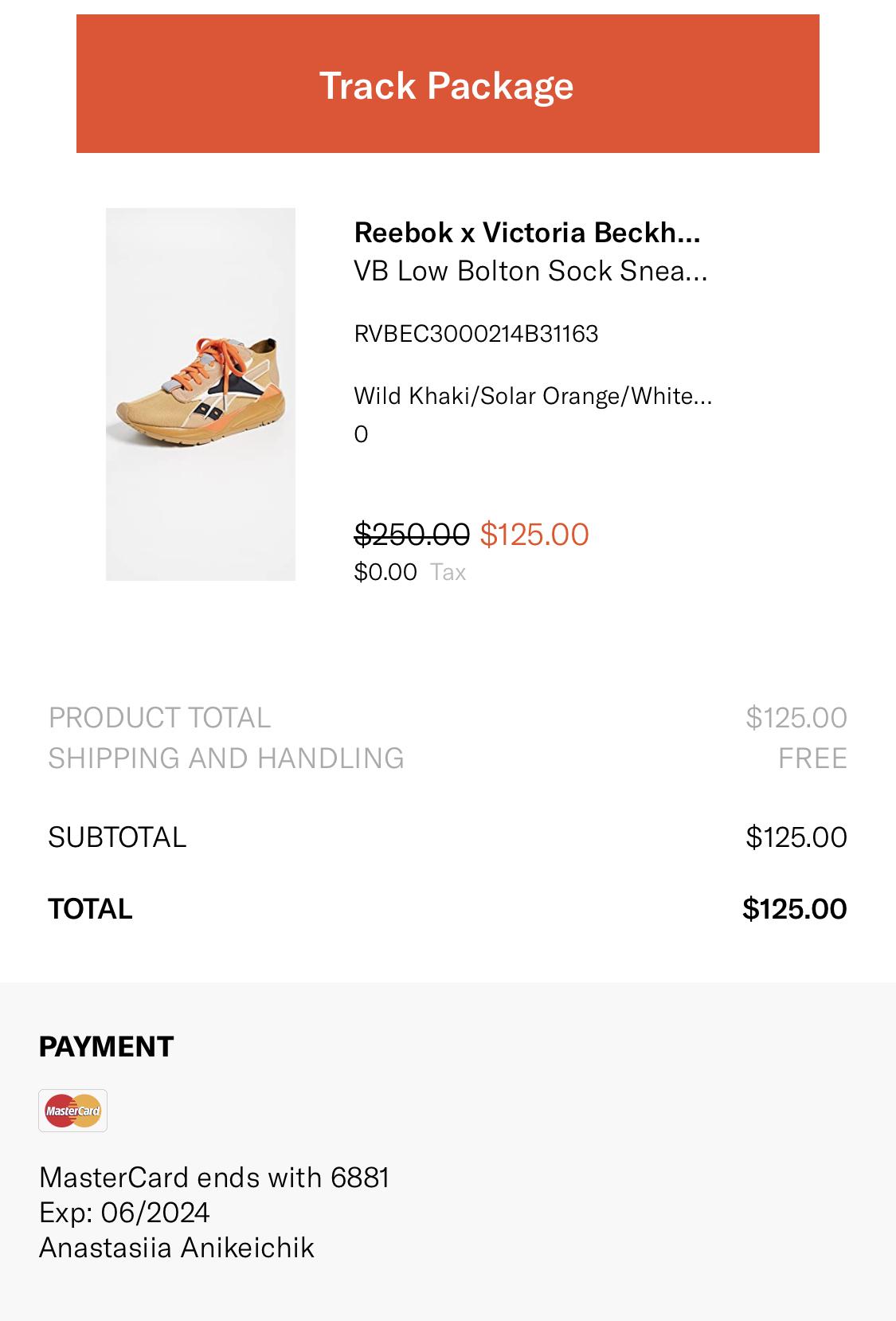This screenshot has height=1321, width=896.
Task: Click the product code RVBEC3000214B31163
Action: (475, 333)
